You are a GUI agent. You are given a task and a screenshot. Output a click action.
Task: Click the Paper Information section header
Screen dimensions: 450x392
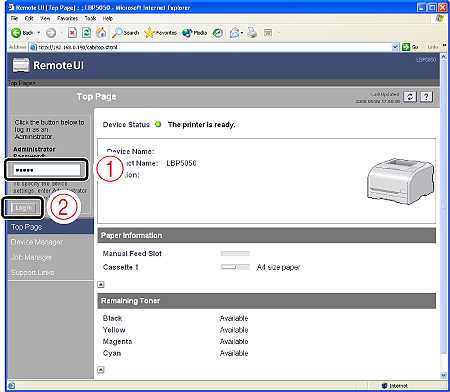[267, 235]
